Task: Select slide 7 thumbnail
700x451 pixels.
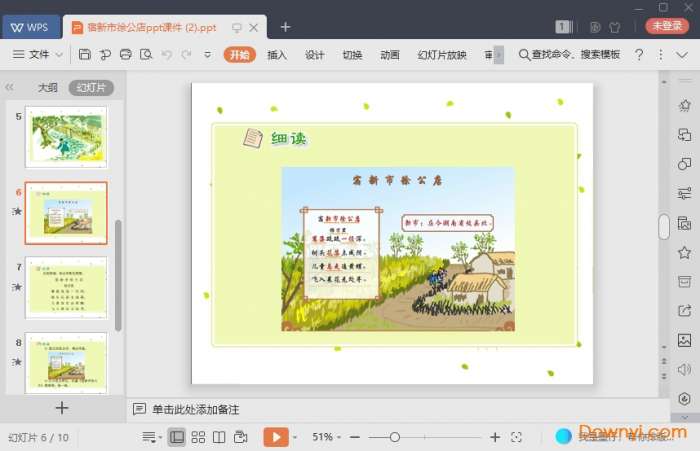Action: coord(66,288)
